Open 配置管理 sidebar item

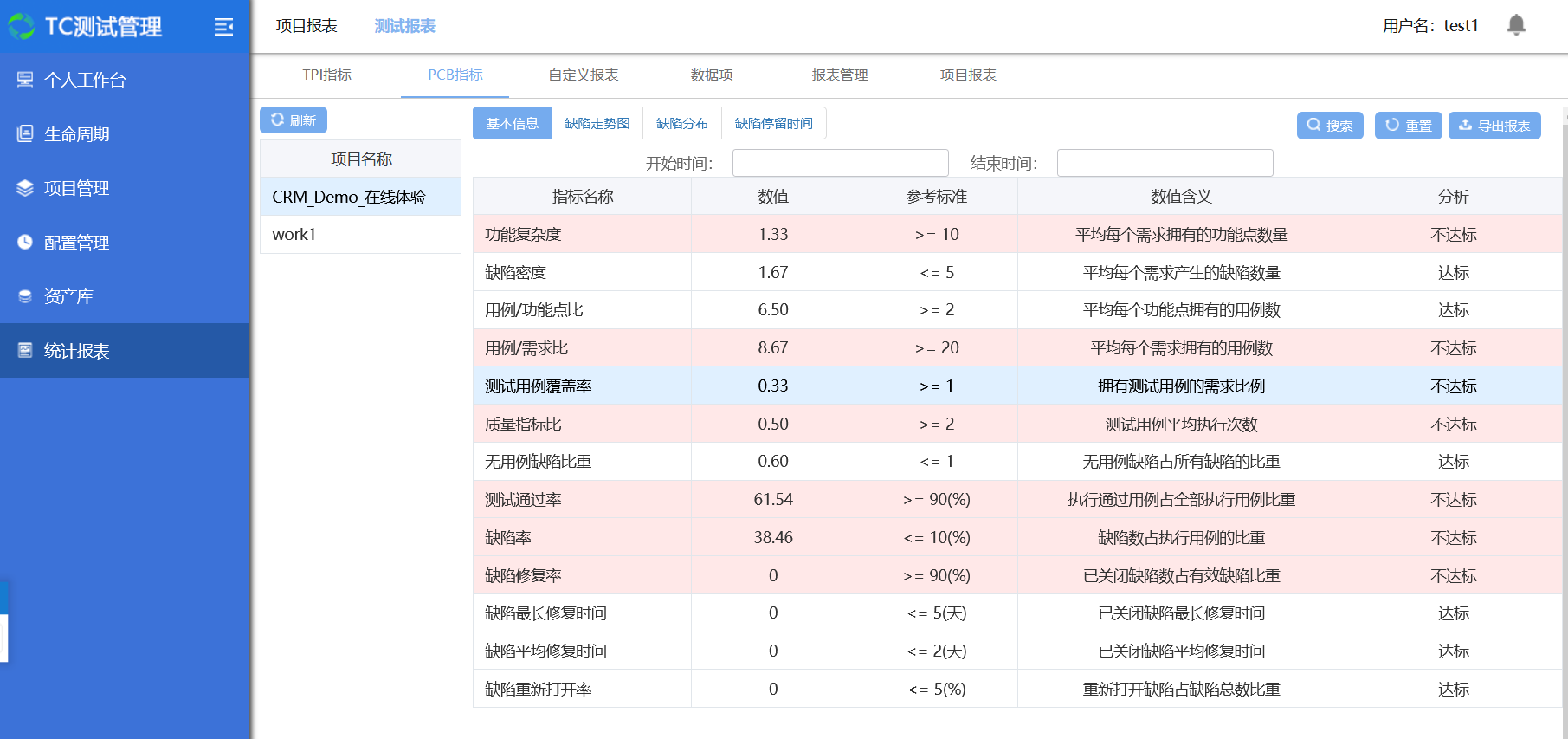point(76,243)
